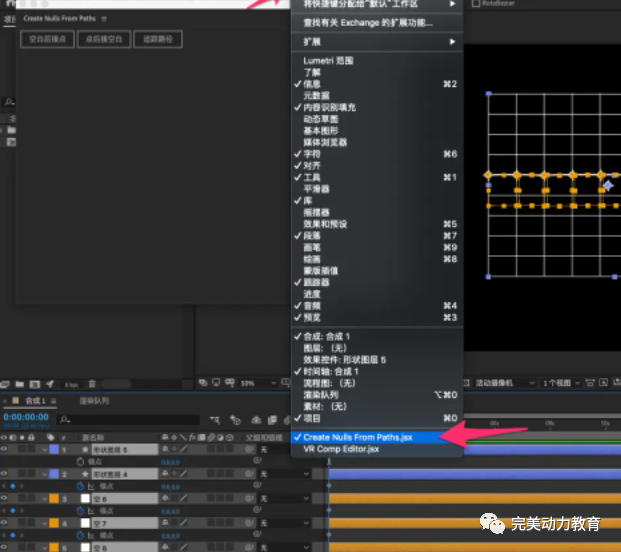Click the timeline layer search field

[x=129, y=420]
